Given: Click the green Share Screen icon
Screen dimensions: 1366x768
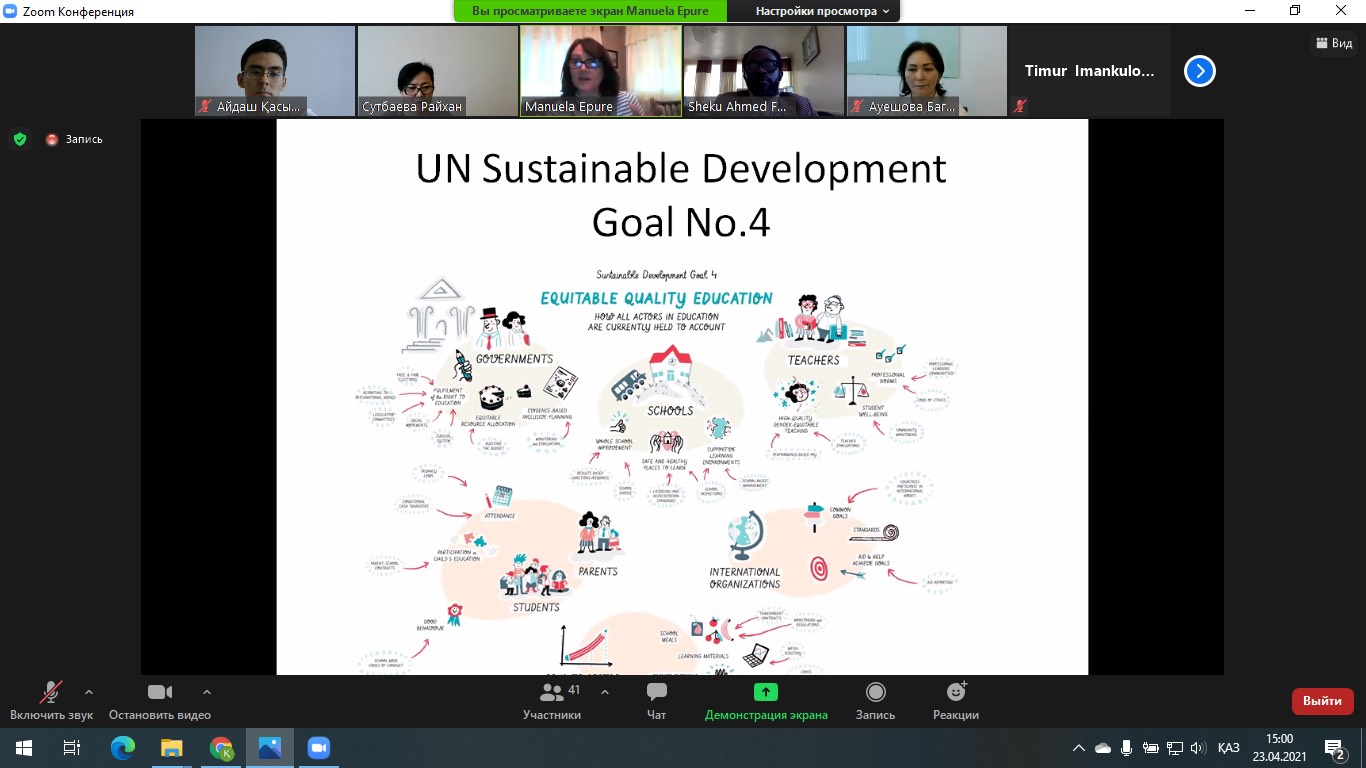Looking at the screenshot, I should click(766, 692).
